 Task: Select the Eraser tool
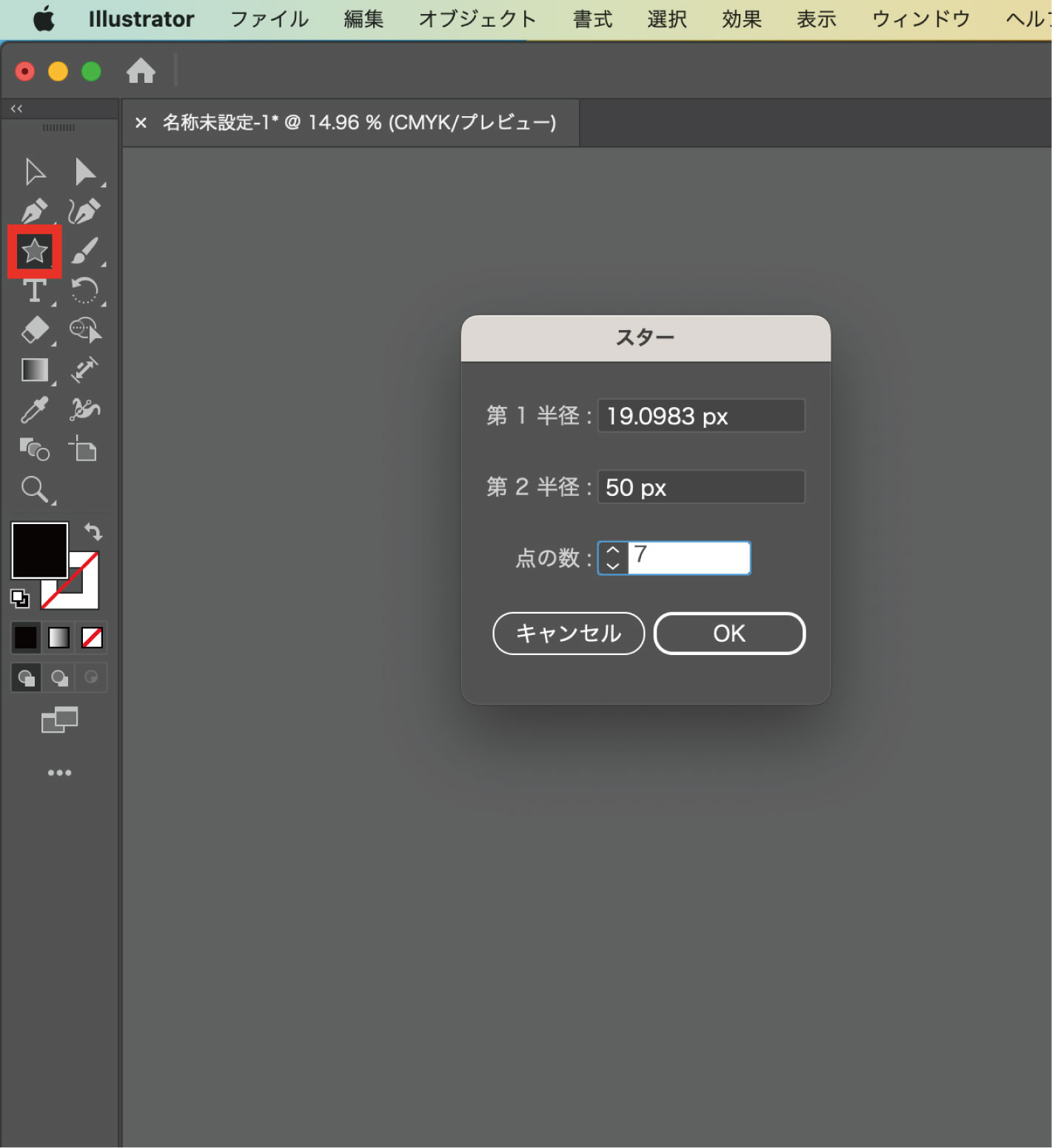(35, 330)
